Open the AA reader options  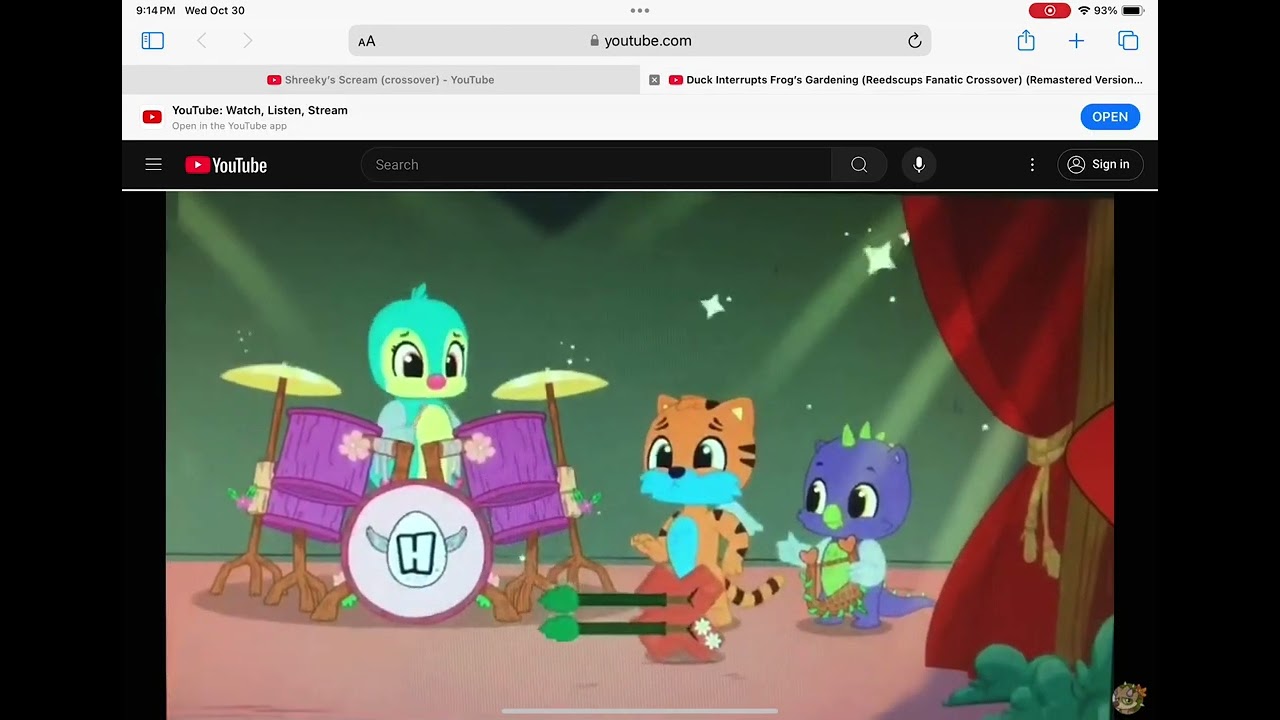(x=367, y=41)
